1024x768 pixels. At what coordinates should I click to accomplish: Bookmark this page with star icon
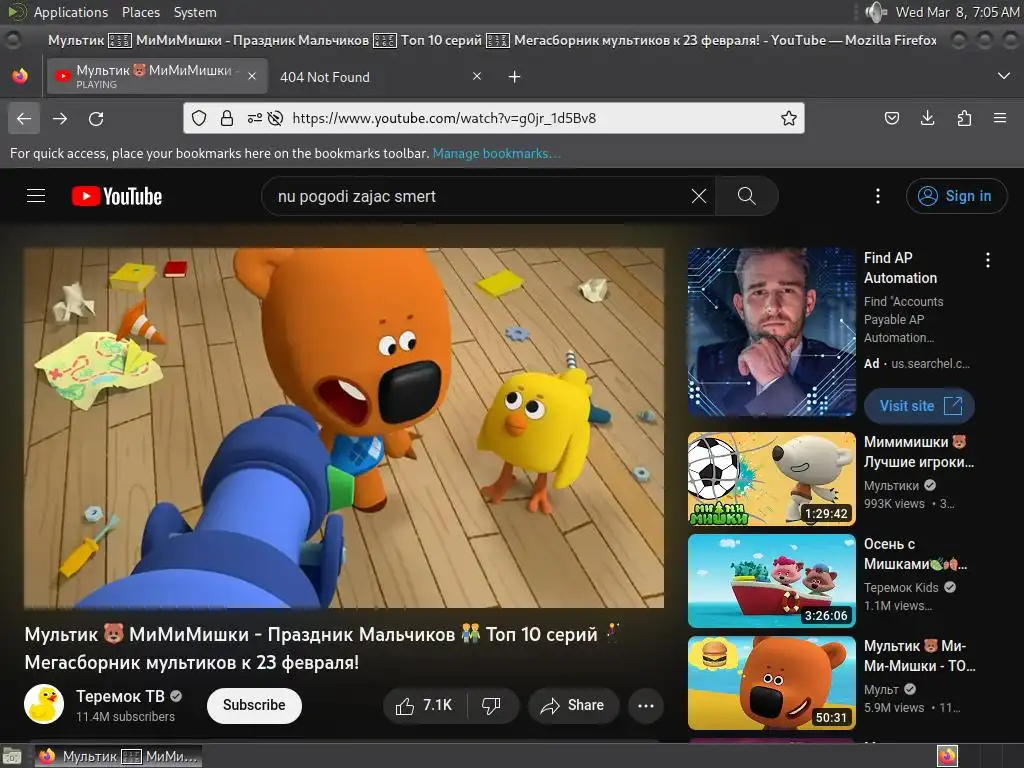click(789, 118)
